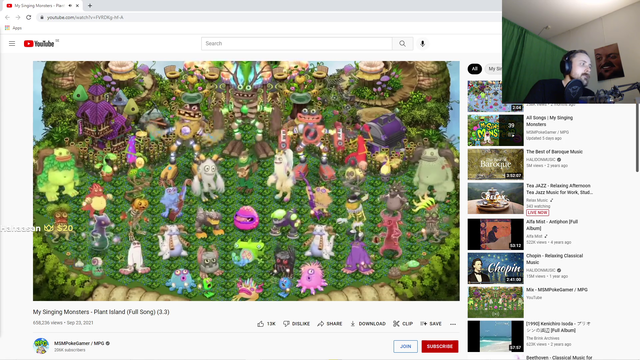This screenshot has height=360, width=640.
Task: Open Apps in bookmarks bar
Action: [13, 28]
